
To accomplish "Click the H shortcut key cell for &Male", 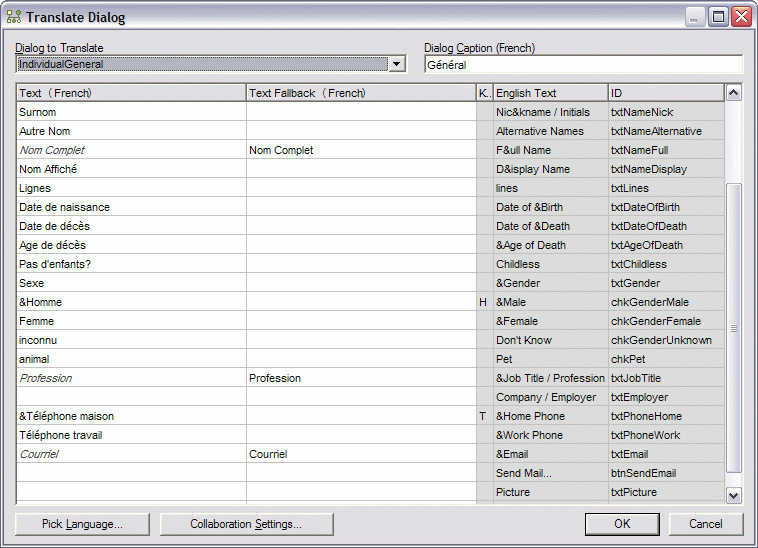I will point(485,302).
